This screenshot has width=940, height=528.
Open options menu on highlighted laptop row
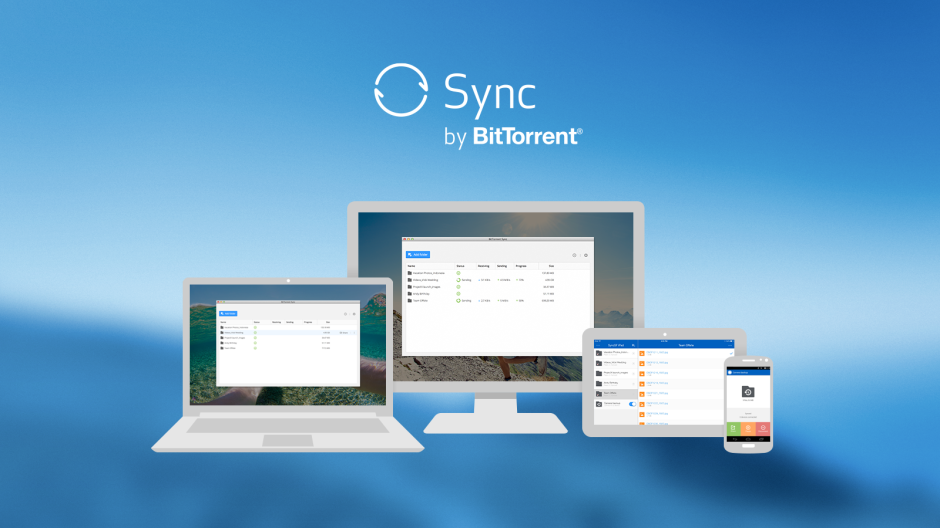coord(354,331)
